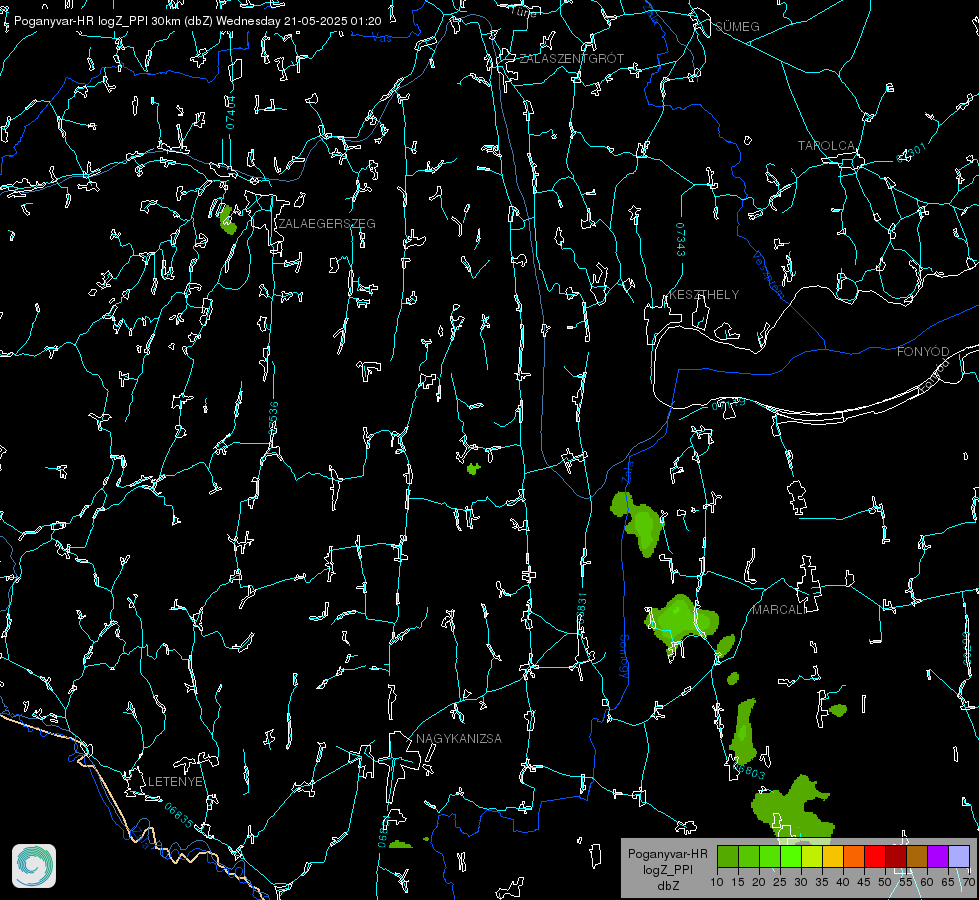Click the road number 07343 label
This screenshot has width=979, height=900.
tap(681, 240)
